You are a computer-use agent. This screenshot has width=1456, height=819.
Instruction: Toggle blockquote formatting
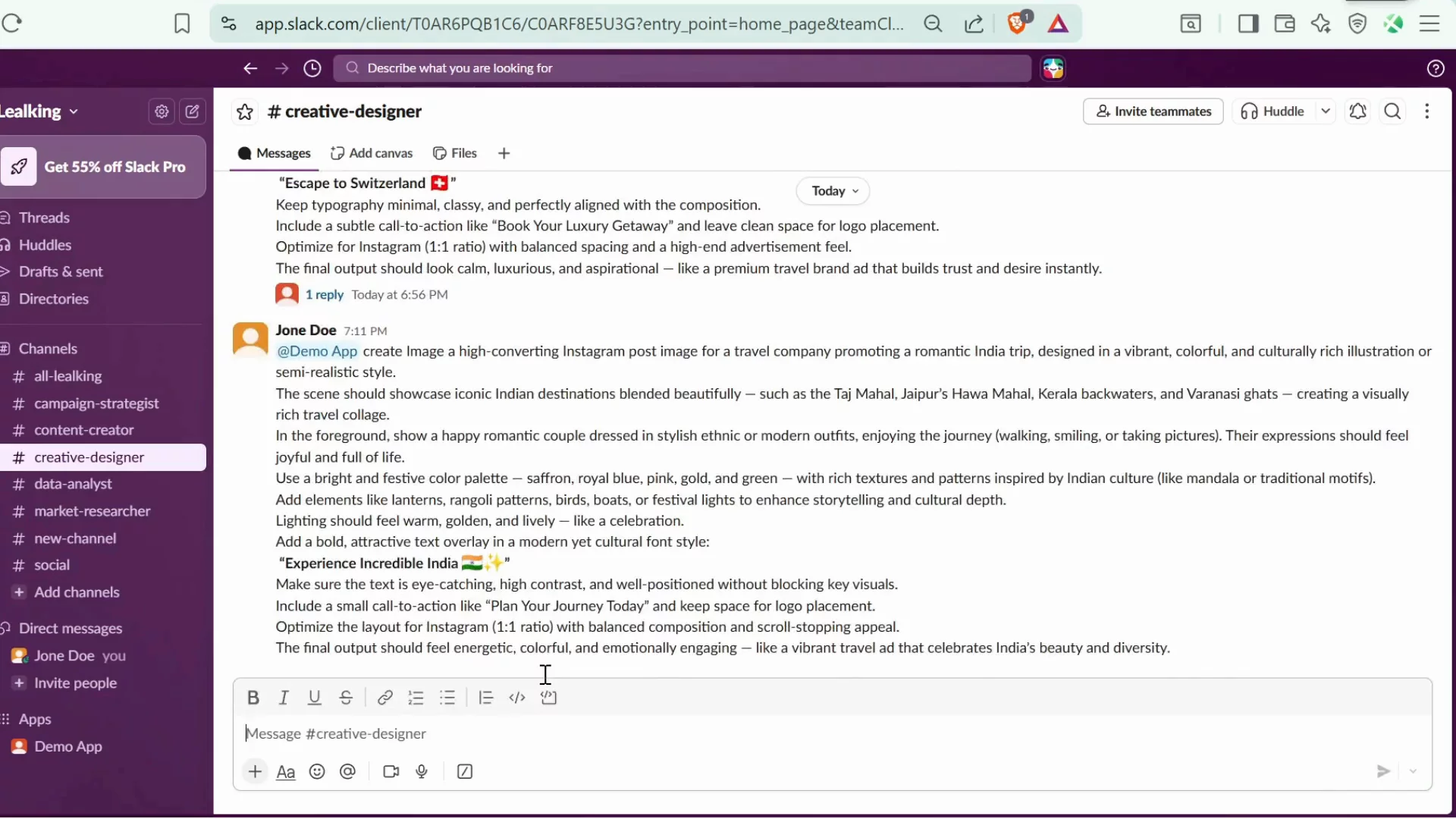[486, 698]
